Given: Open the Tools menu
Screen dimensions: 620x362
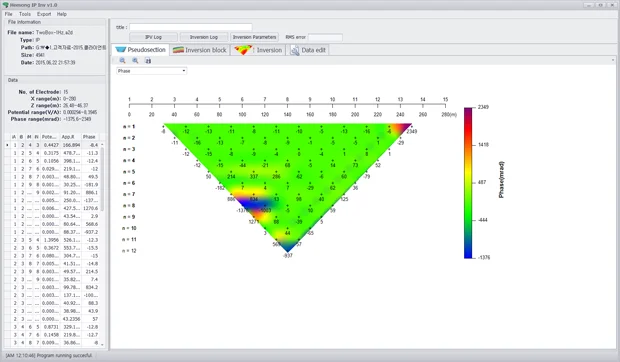Looking at the screenshot, I should tap(25, 14).
